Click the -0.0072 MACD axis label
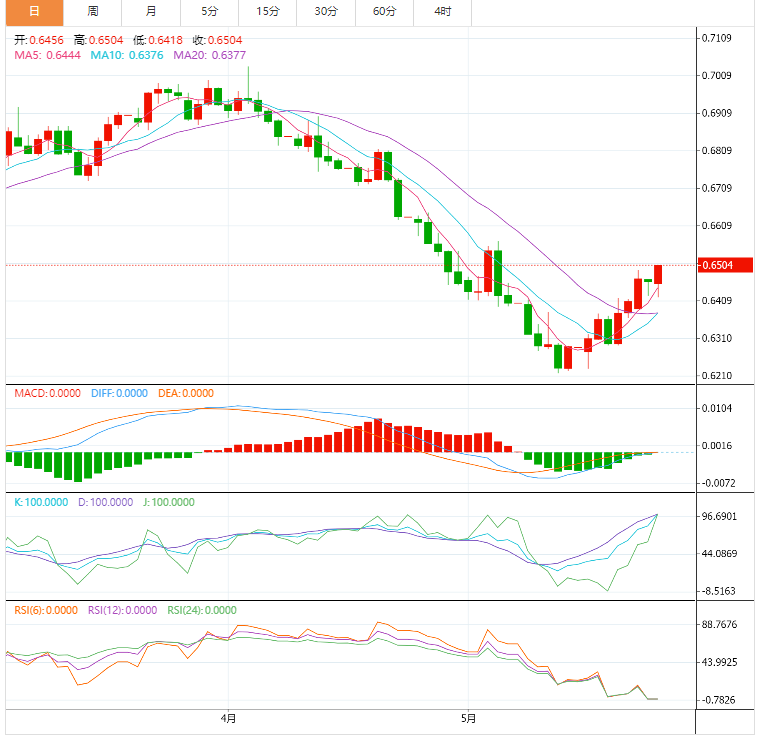The width and height of the screenshot is (765, 747). 718,483
